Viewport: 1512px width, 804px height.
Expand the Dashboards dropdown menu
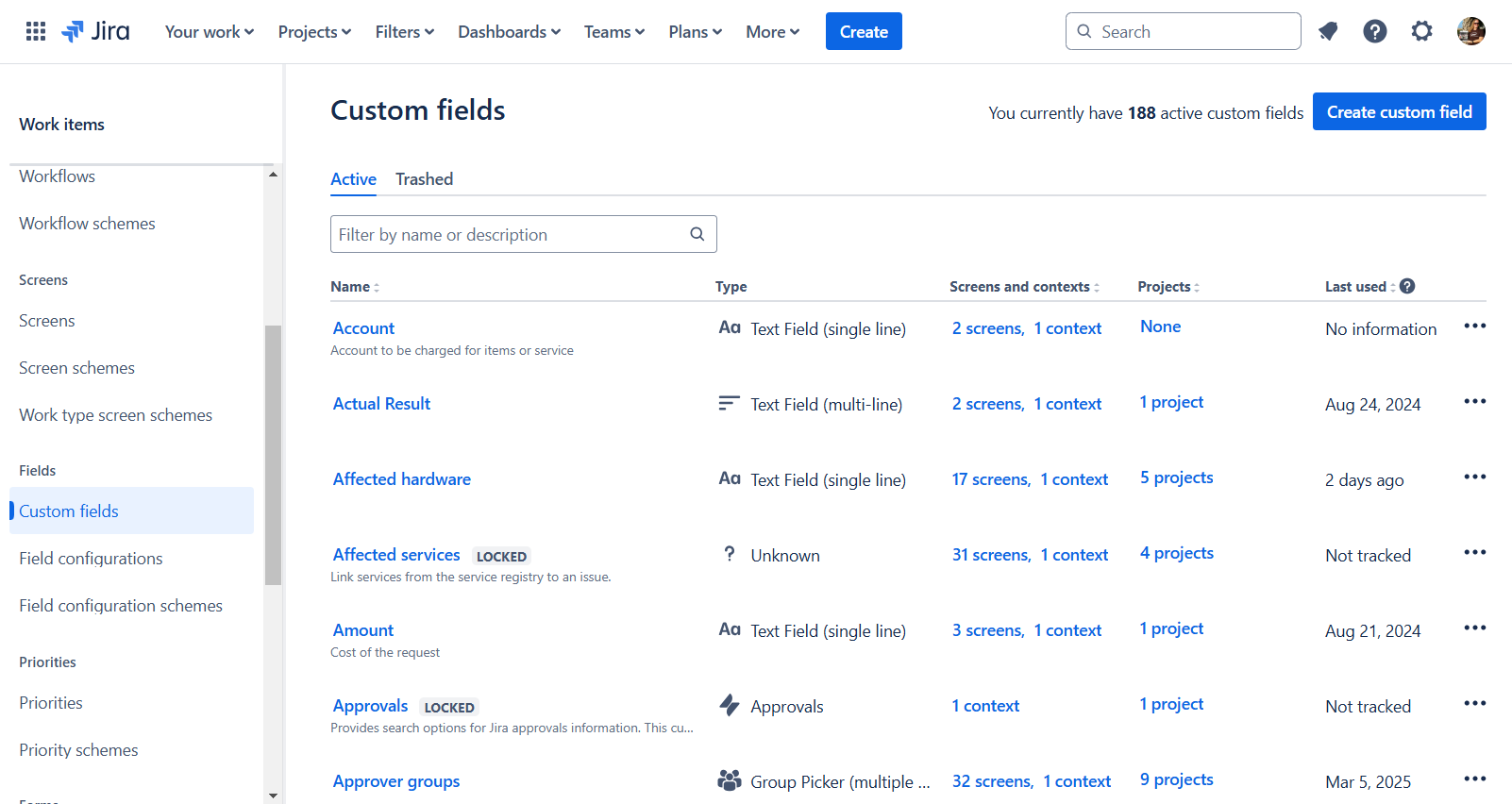pos(510,31)
